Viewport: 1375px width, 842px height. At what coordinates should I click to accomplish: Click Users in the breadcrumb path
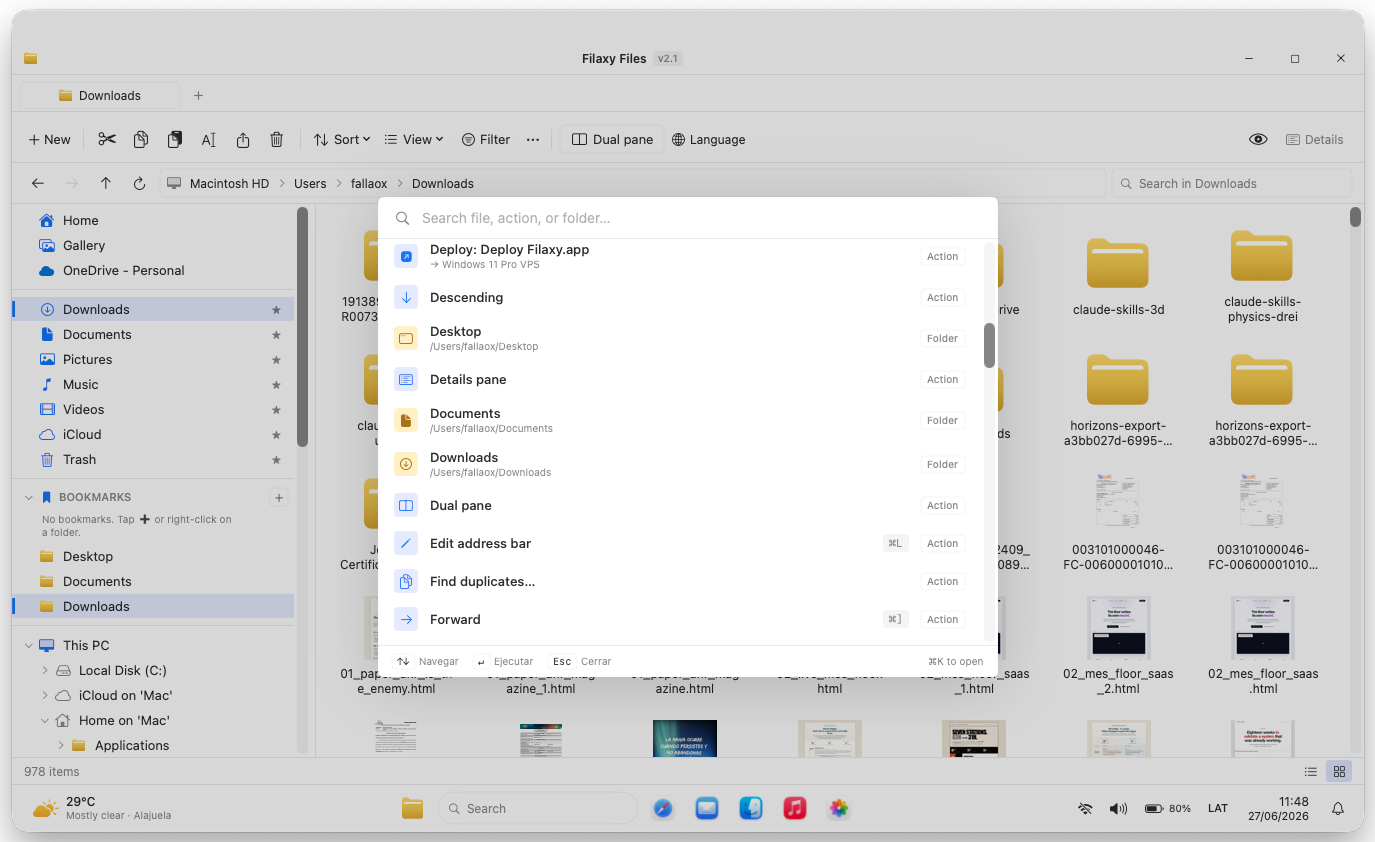[310, 183]
